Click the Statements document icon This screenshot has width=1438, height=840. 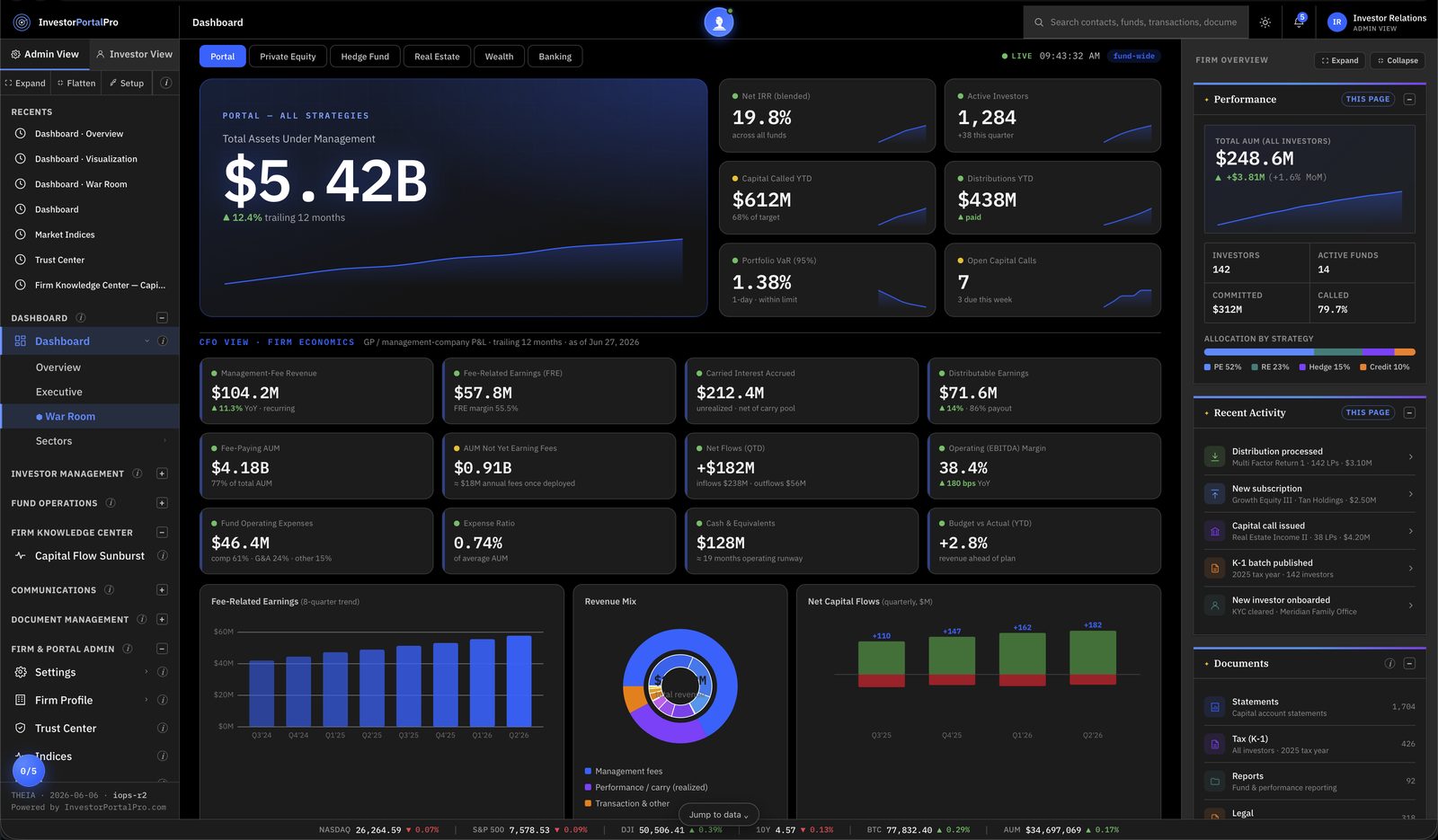1215,707
